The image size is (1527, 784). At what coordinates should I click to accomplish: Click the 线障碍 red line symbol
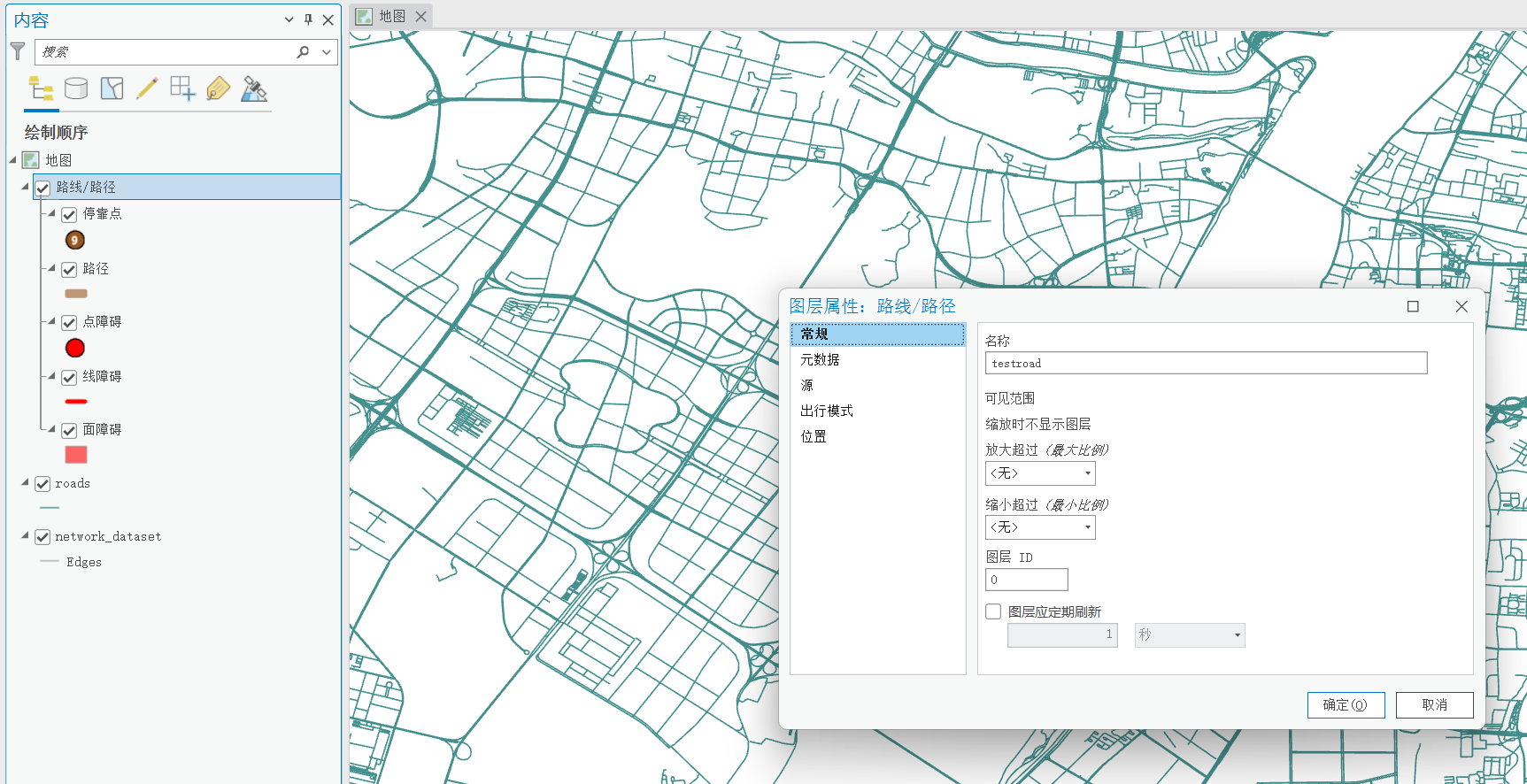76,402
